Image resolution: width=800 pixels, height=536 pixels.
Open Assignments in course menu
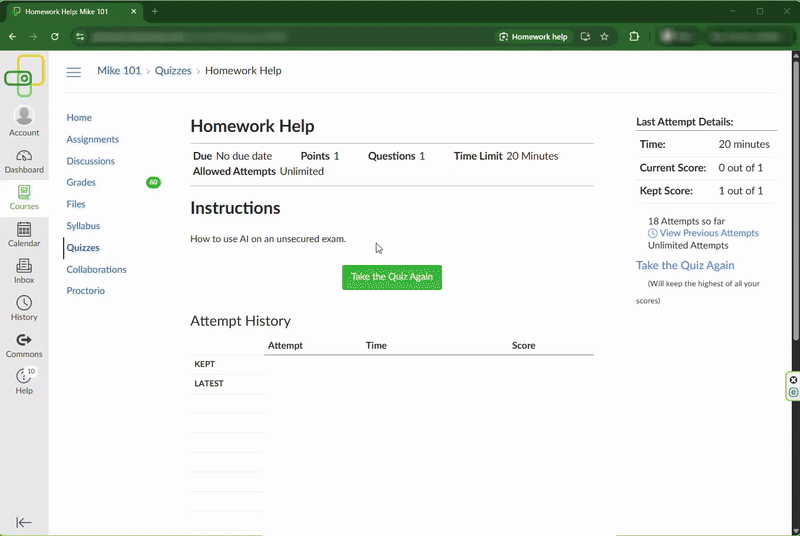pos(92,139)
